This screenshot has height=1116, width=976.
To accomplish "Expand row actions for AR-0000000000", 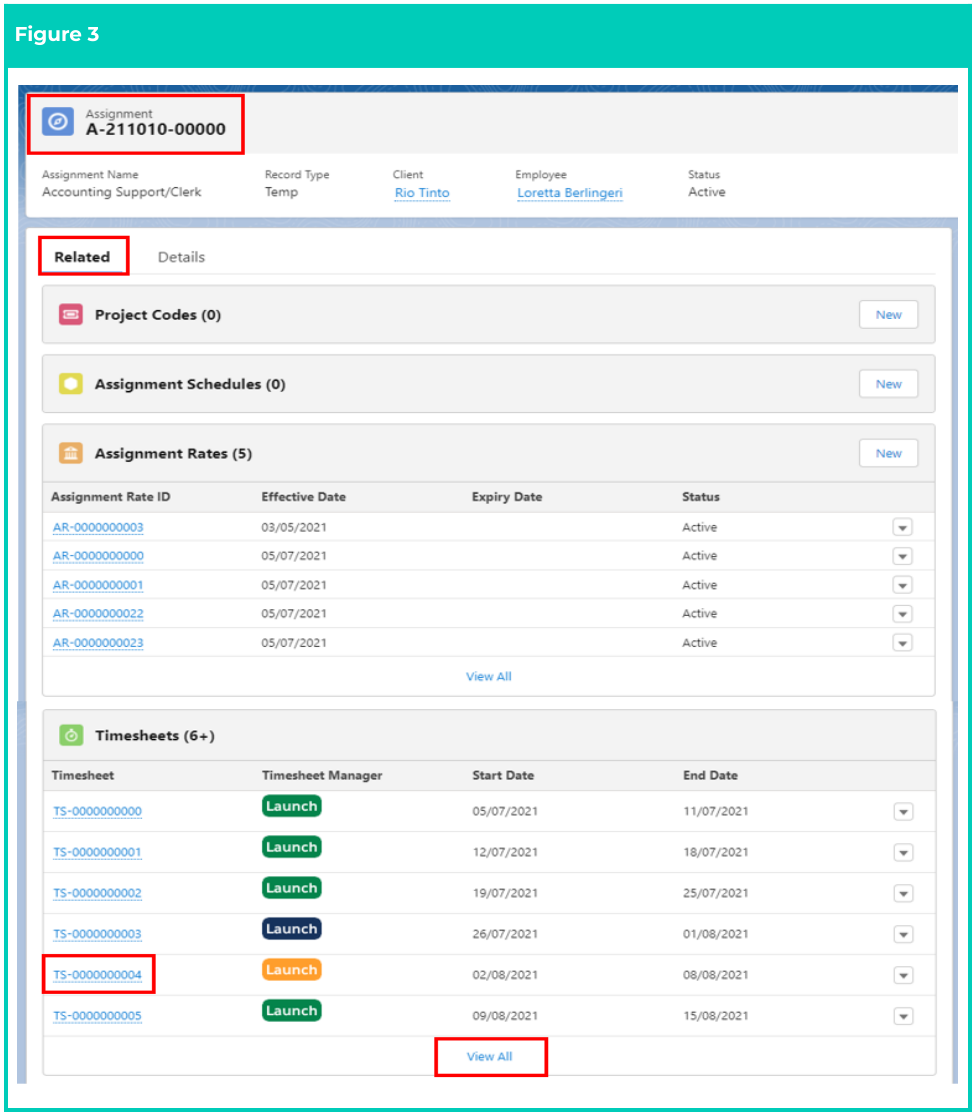I will point(903,556).
